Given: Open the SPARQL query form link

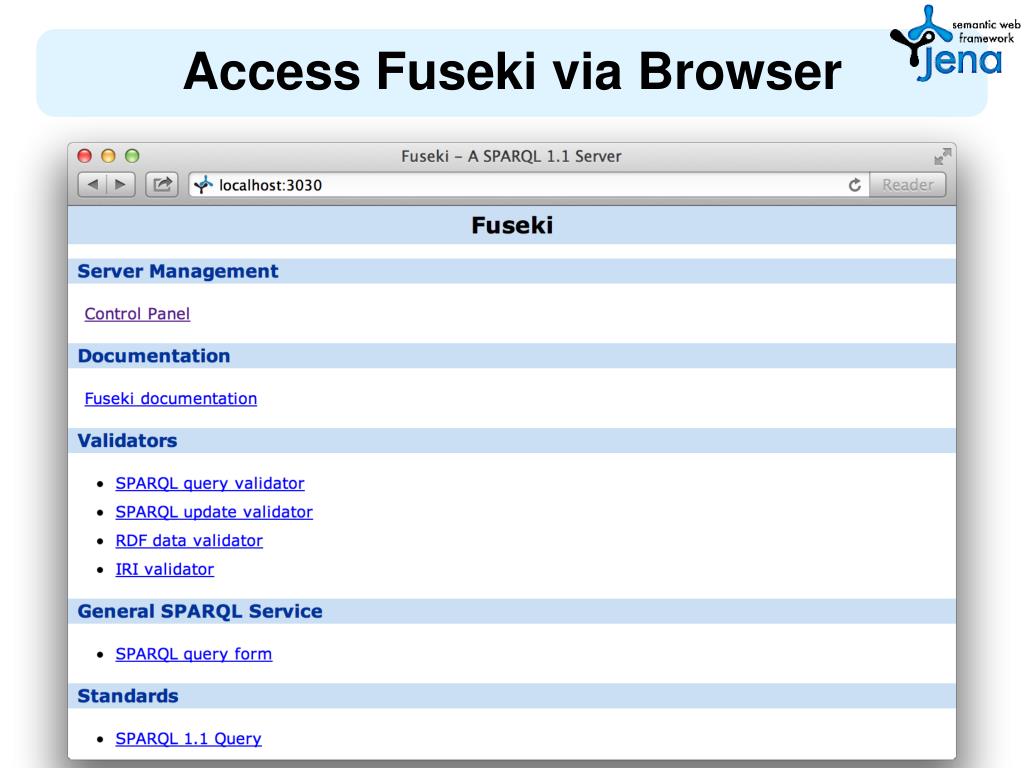Looking at the screenshot, I should click(x=193, y=654).
